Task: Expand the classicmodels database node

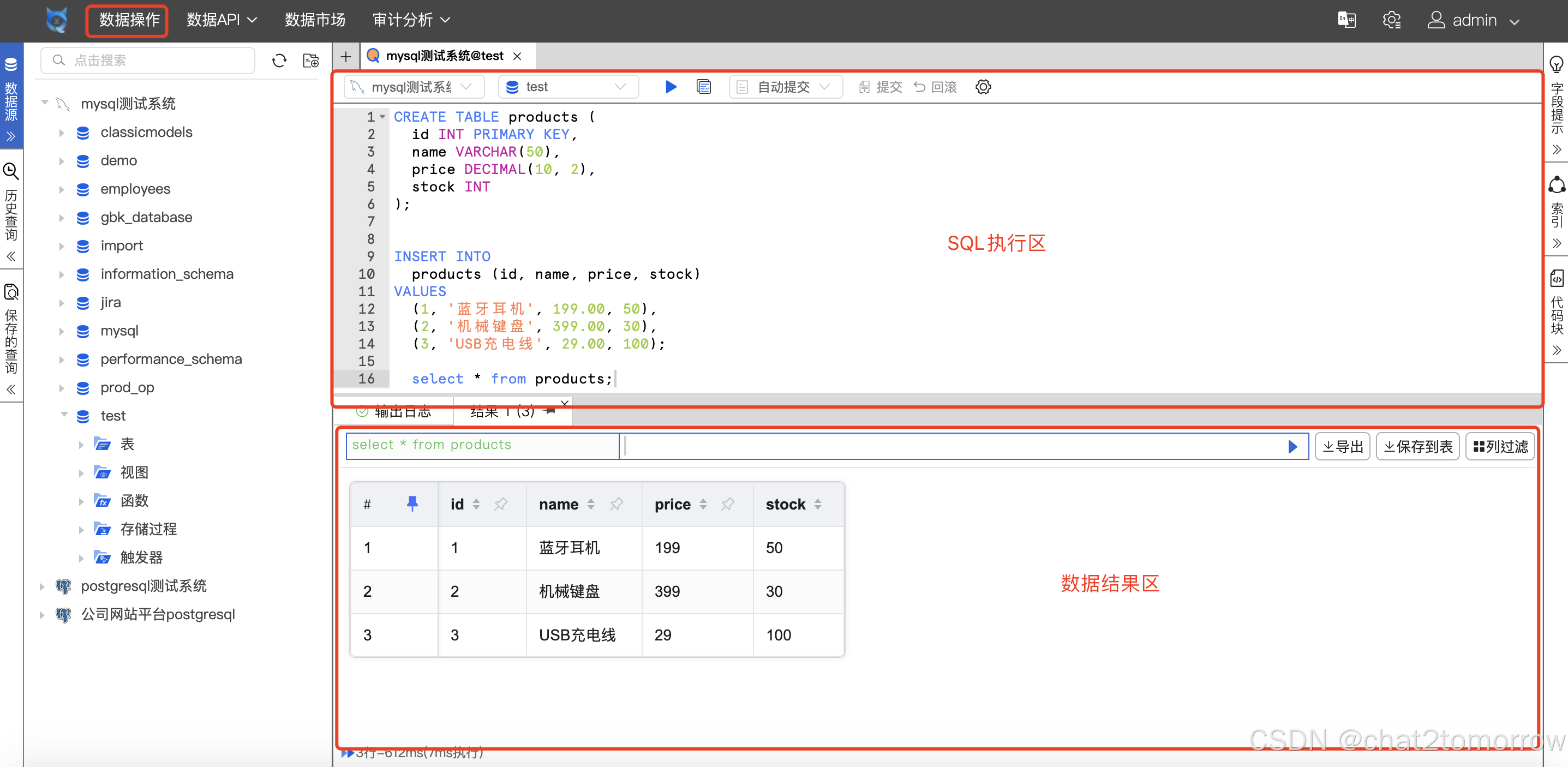Action: pyautogui.click(x=61, y=132)
